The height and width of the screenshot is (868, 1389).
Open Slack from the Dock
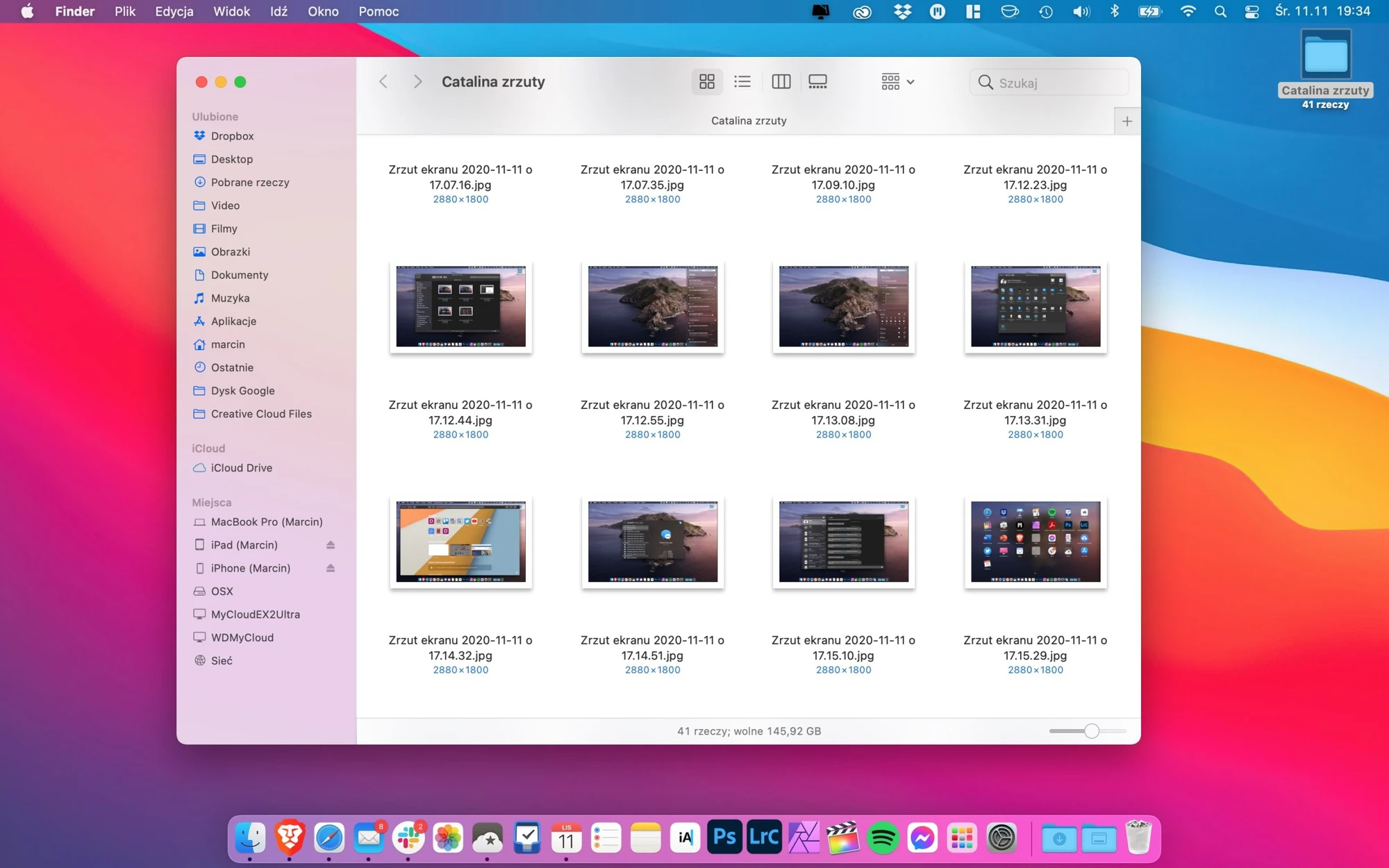(408, 837)
